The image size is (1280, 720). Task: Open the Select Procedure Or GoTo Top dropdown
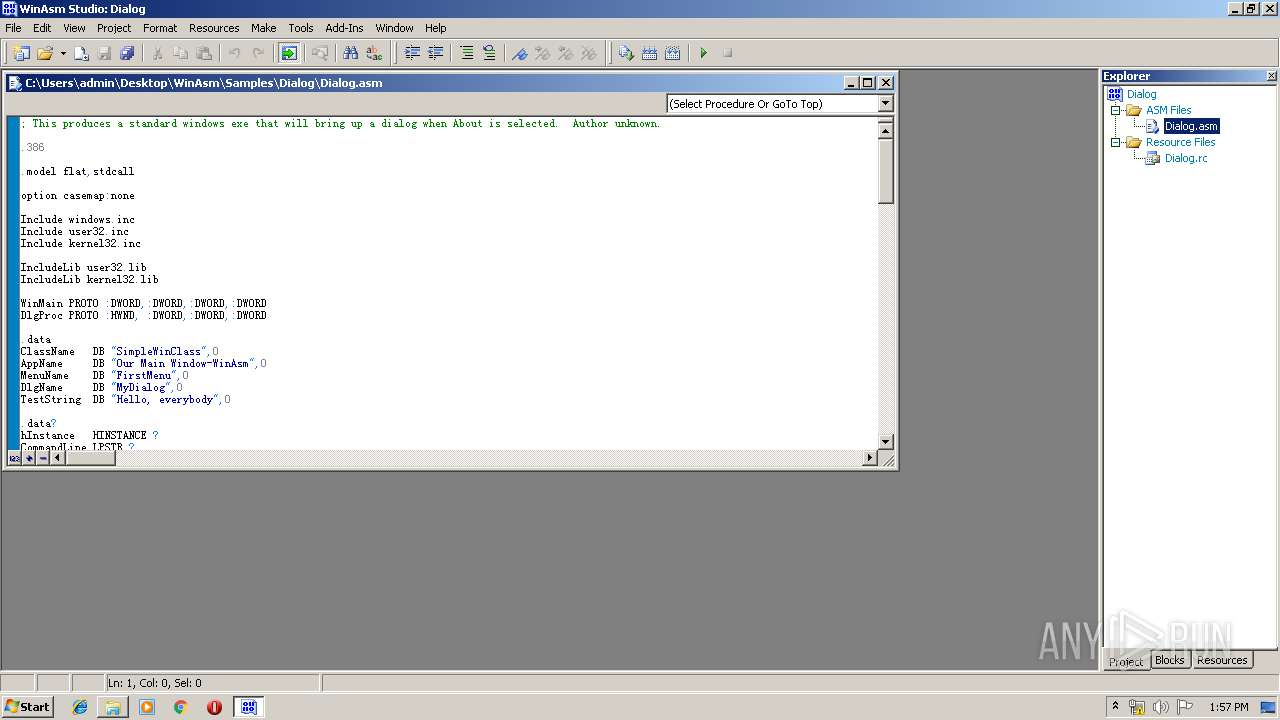point(885,104)
